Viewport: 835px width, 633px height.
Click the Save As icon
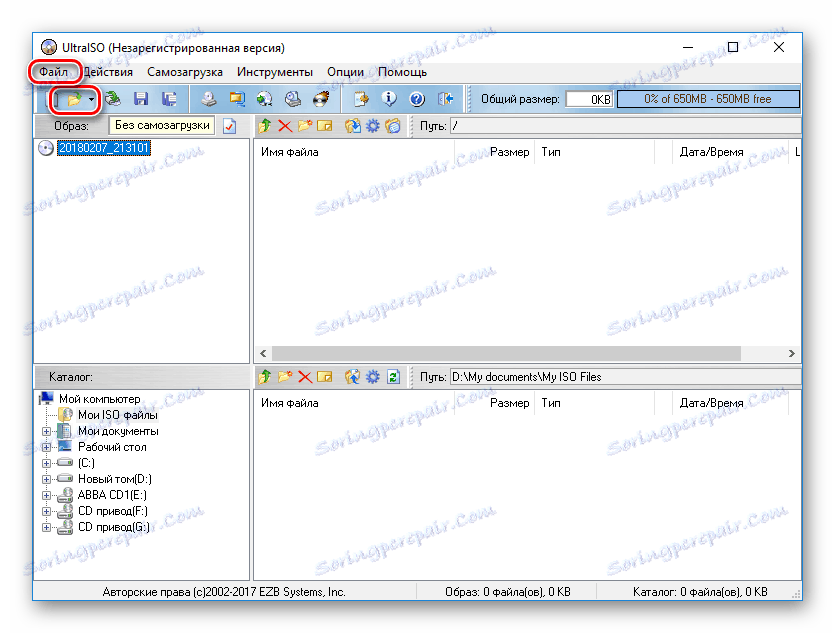tap(169, 99)
